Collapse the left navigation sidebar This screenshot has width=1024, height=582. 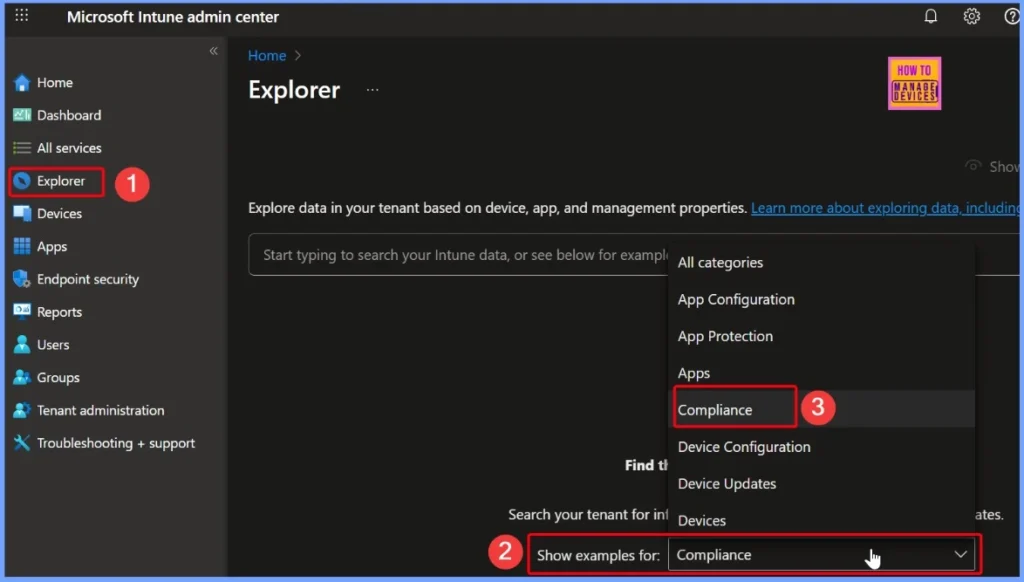point(214,51)
